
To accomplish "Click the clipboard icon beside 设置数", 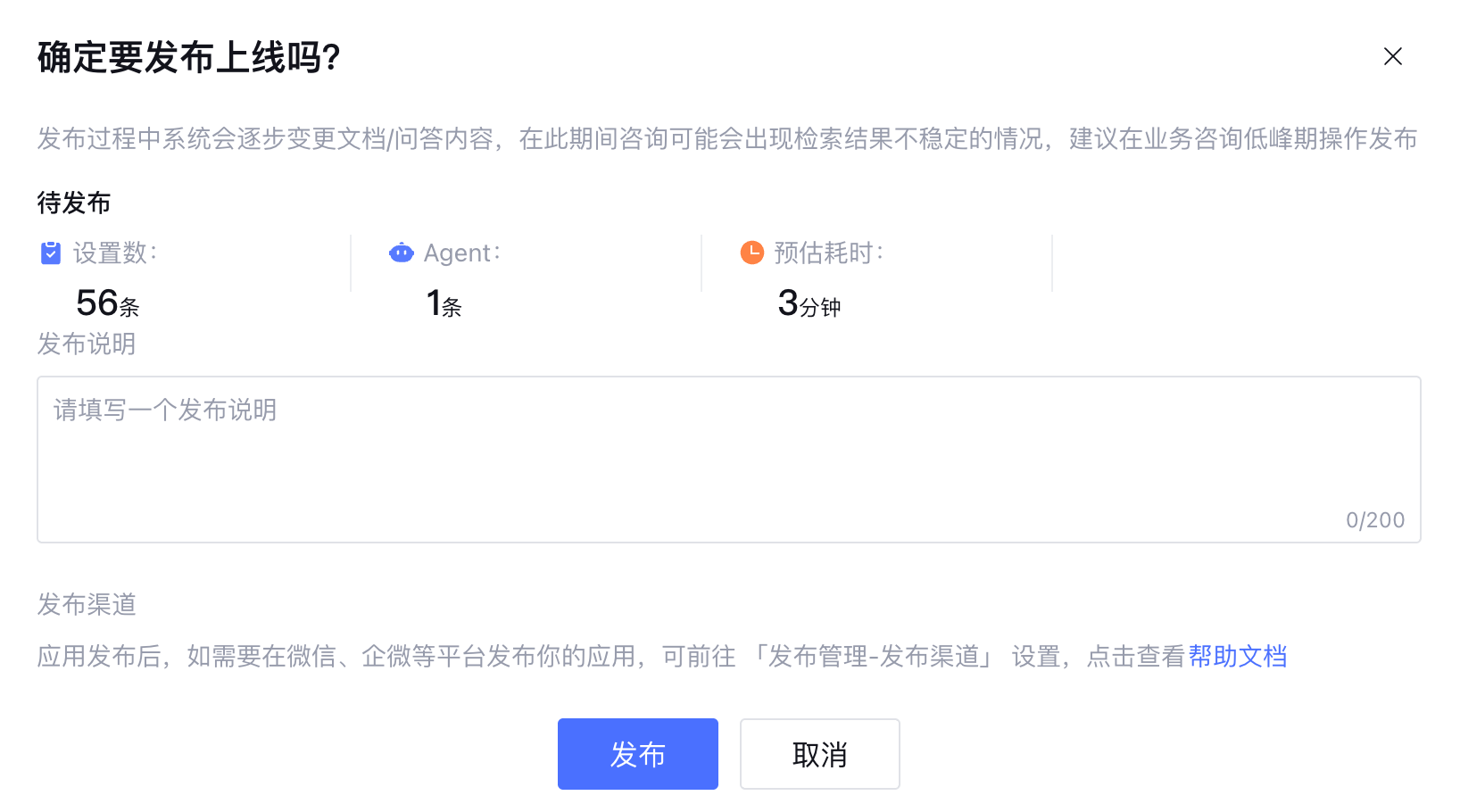I will 51,253.
